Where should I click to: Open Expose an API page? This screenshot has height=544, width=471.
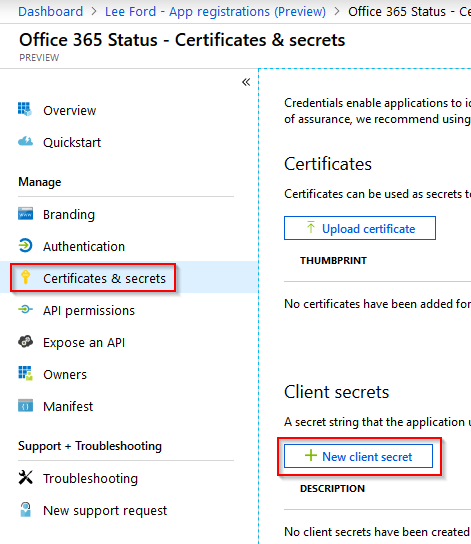pyautogui.click(x=84, y=342)
